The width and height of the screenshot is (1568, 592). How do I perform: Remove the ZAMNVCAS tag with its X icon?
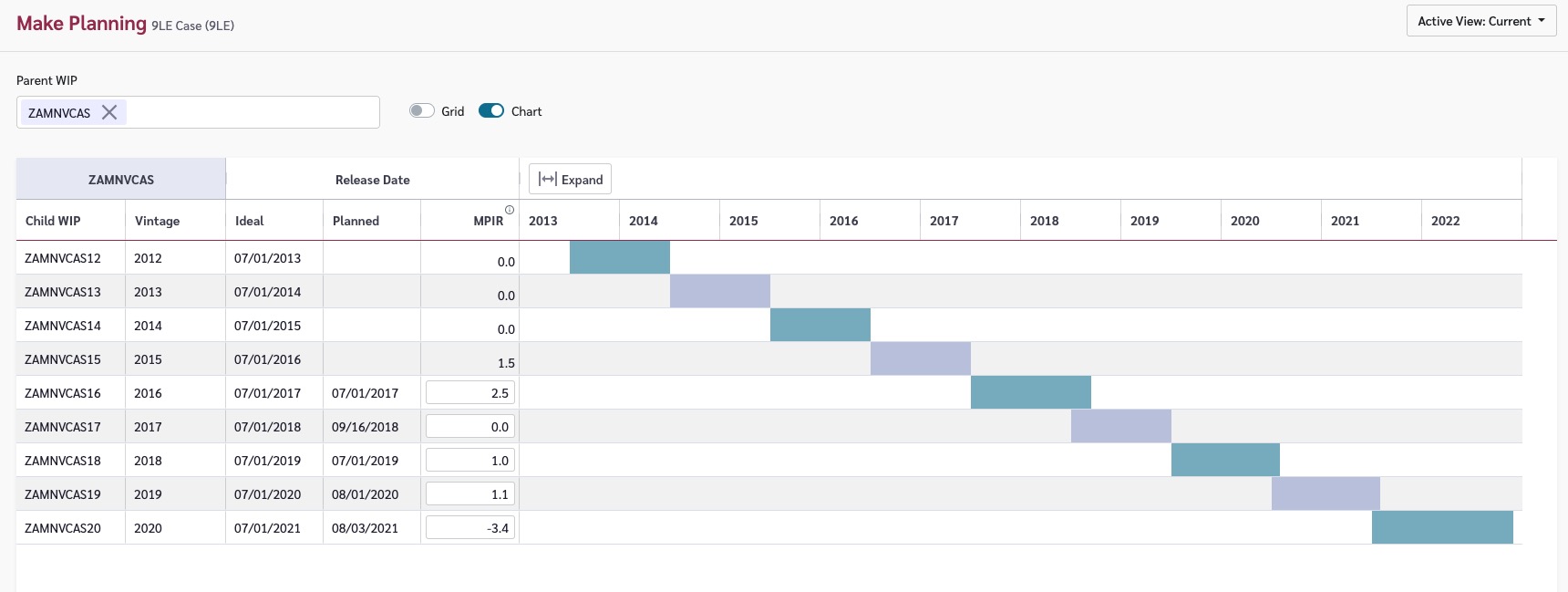[x=109, y=112]
